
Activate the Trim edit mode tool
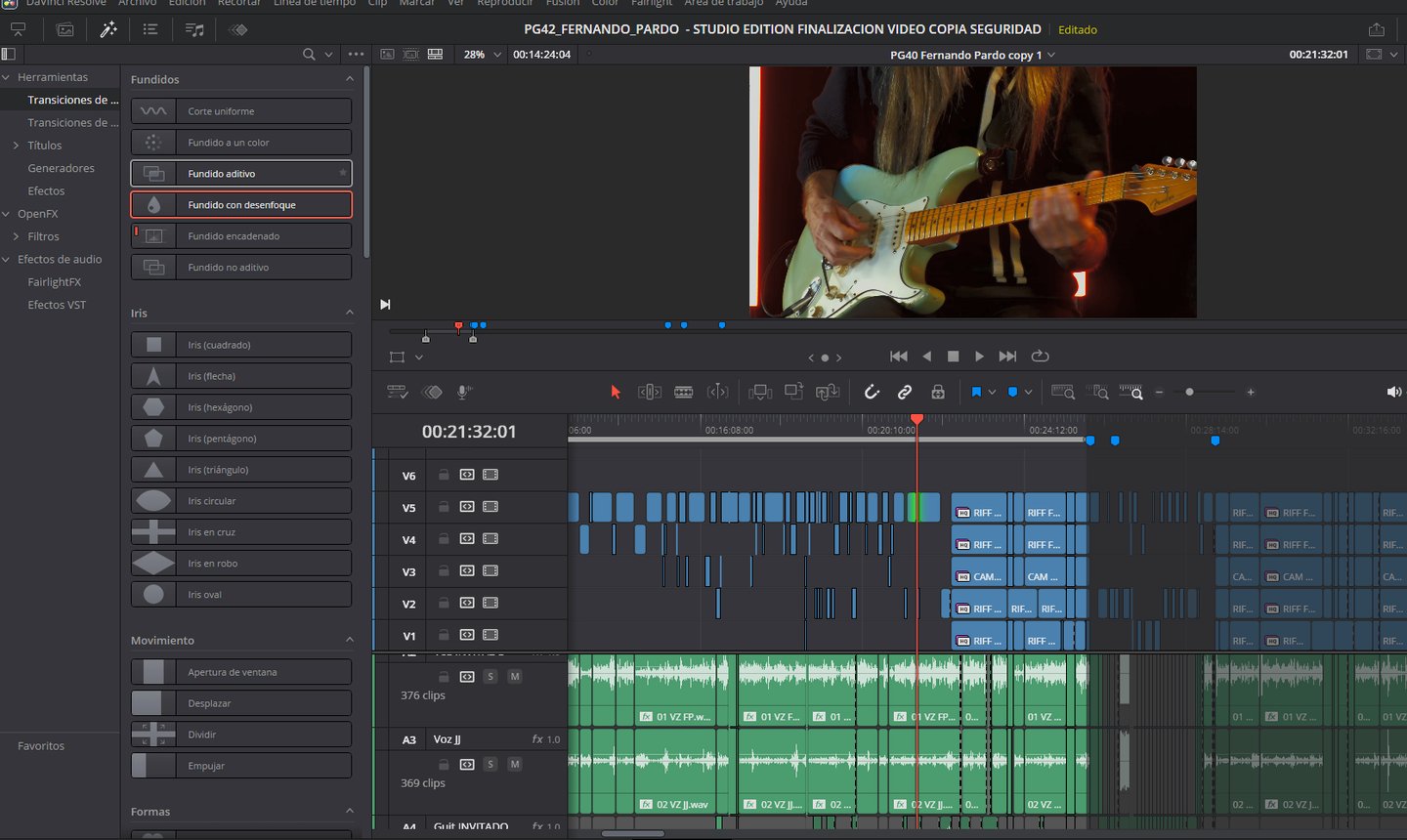pyautogui.click(x=650, y=392)
